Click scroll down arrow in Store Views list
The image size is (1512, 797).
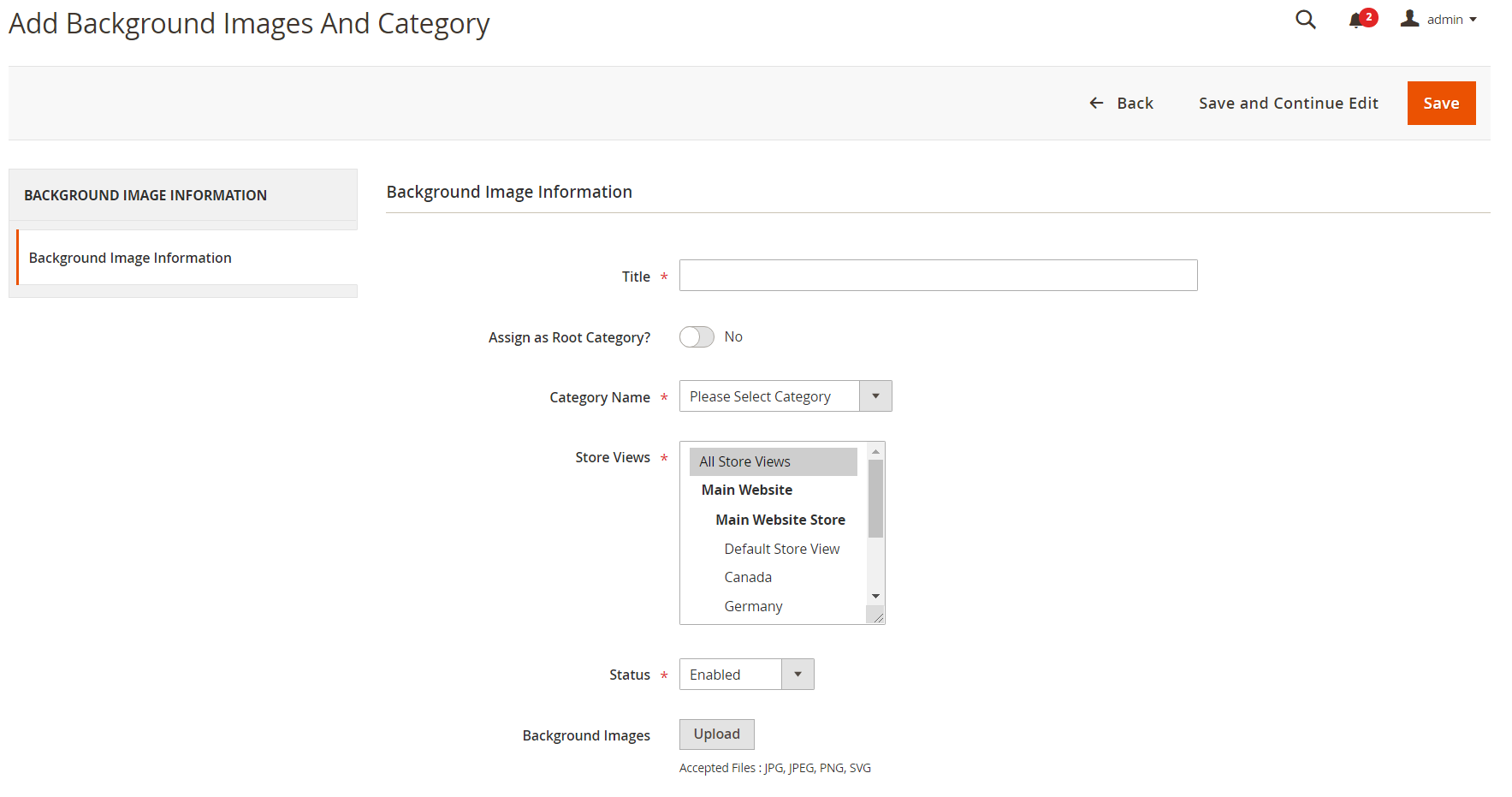[x=875, y=596]
